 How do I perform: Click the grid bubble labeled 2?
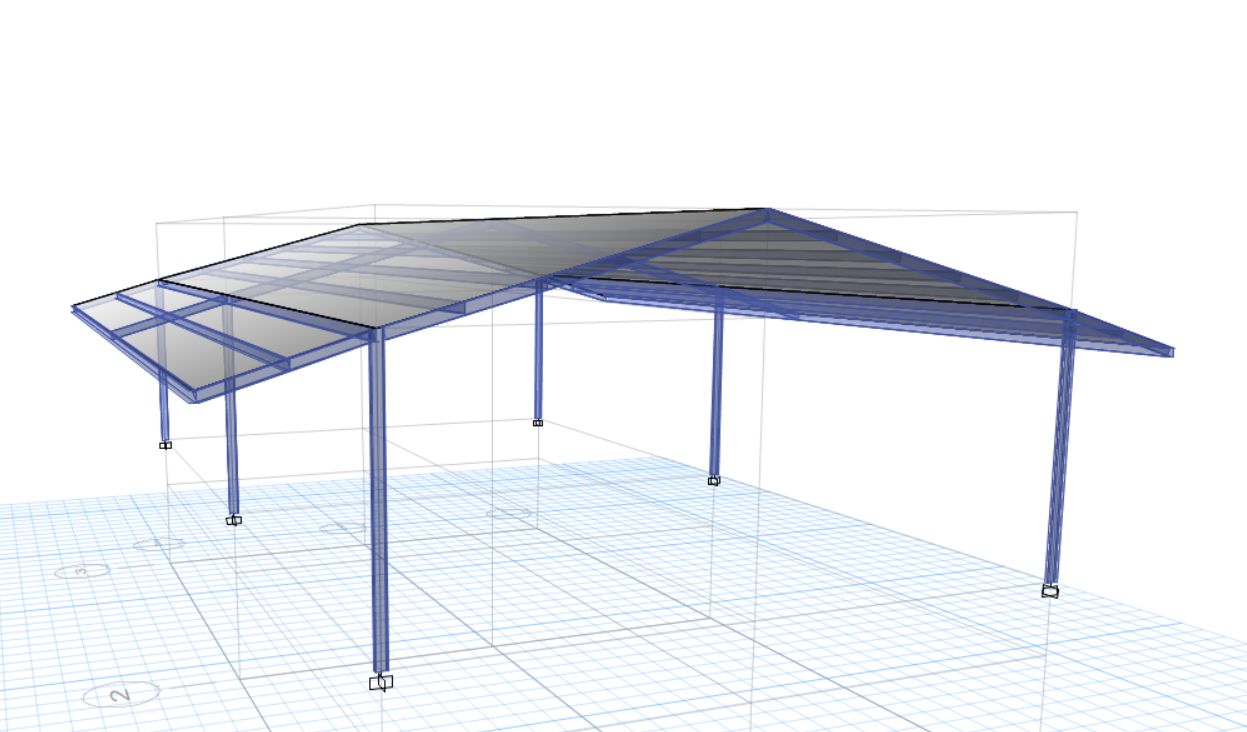pos(121,694)
